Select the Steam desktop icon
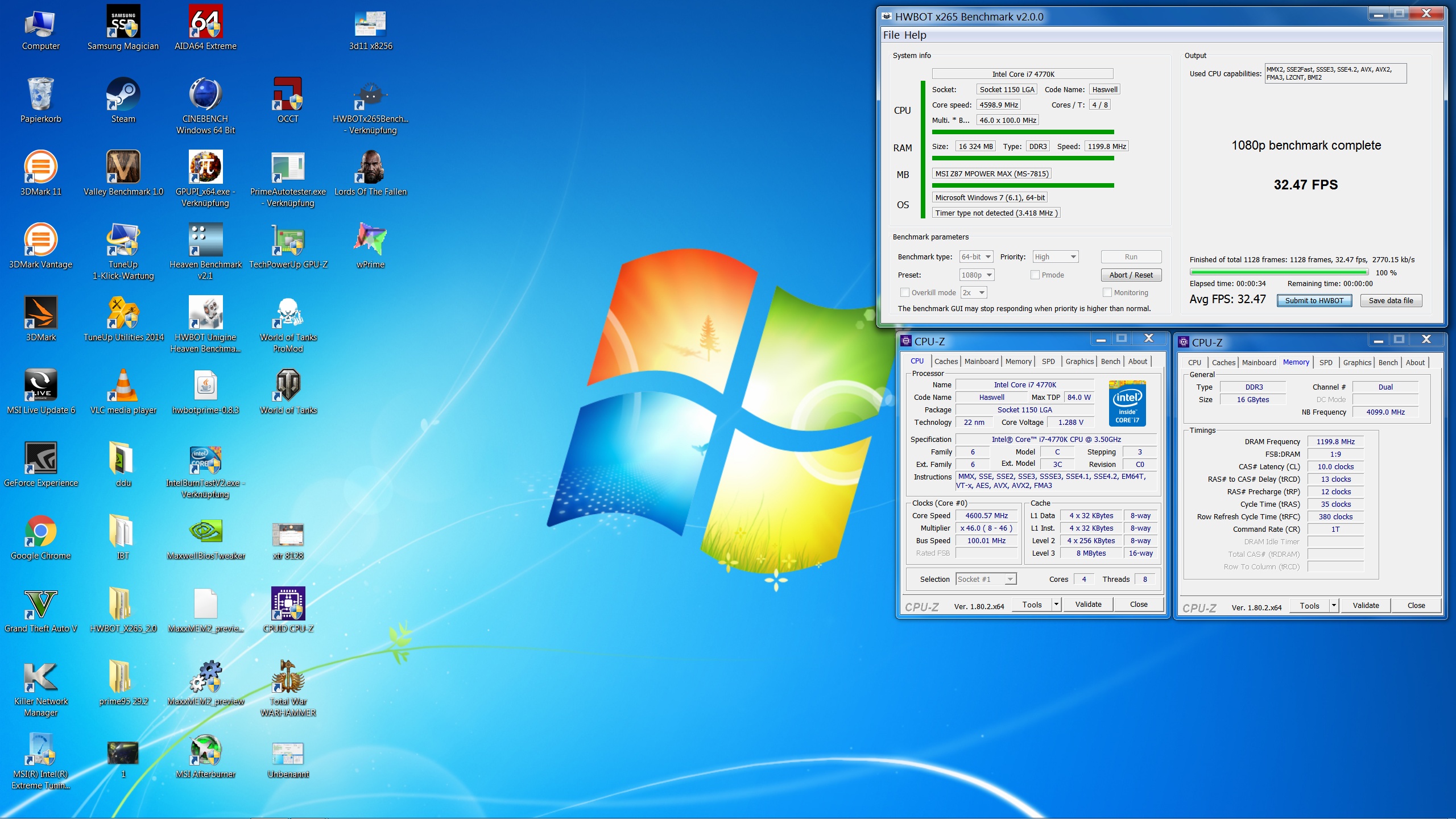Image resolution: width=1456 pixels, height=819 pixels. pyautogui.click(x=123, y=101)
